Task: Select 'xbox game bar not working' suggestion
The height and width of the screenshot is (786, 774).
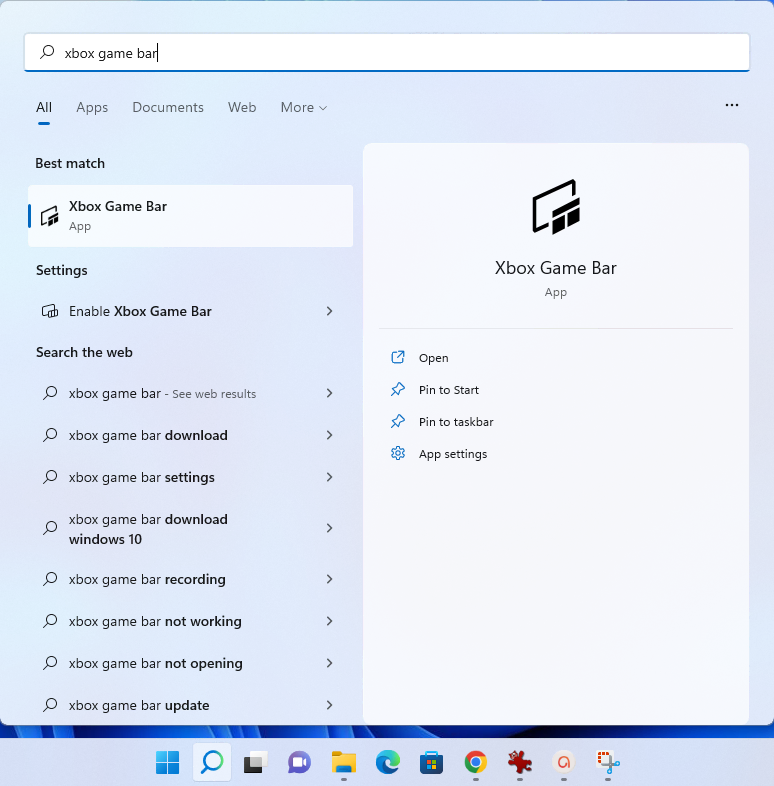Action: [190, 621]
